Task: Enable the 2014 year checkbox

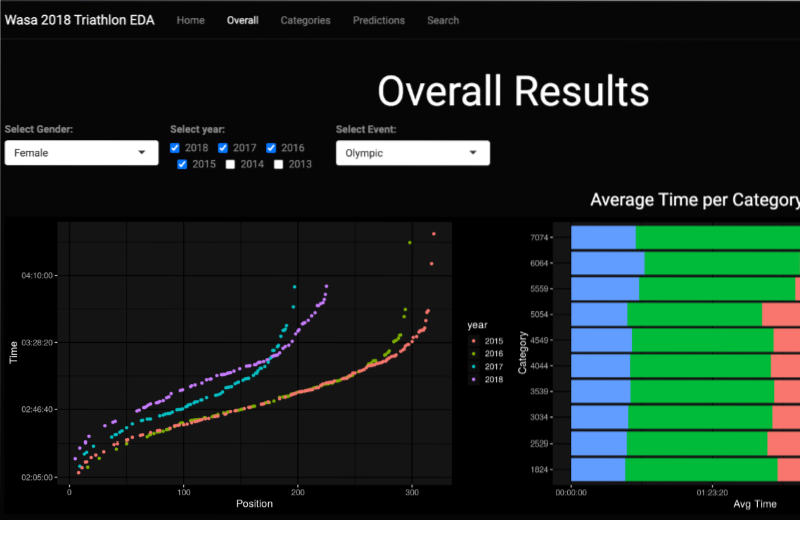Action: click(x=231, y=164)
